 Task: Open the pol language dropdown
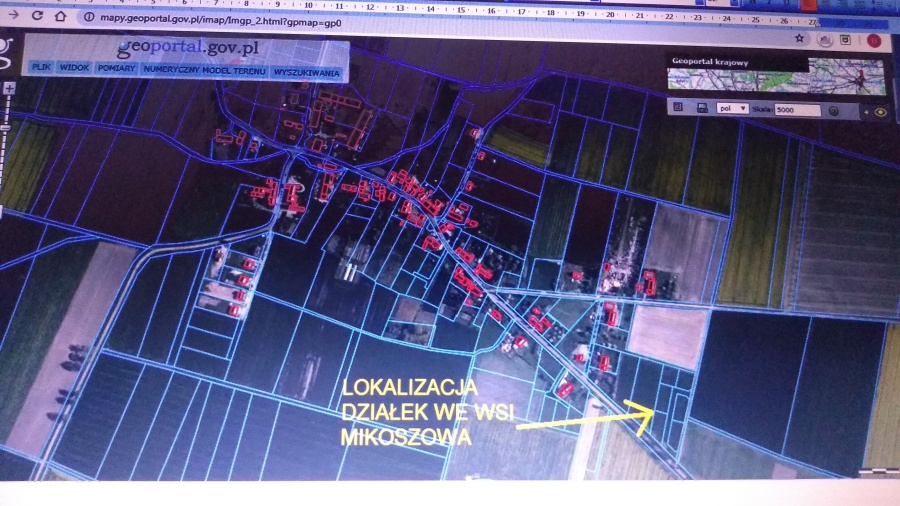(x=732, y=108)
